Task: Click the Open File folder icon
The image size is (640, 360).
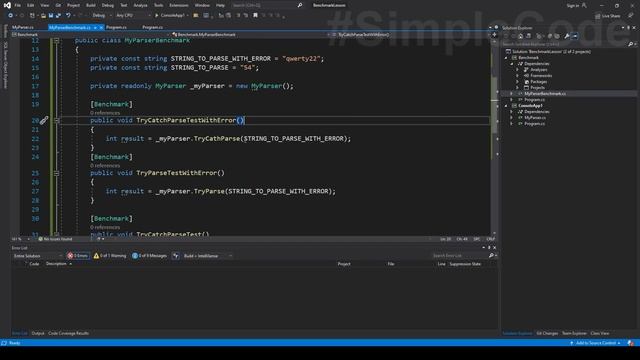Action: click(43, 16)
